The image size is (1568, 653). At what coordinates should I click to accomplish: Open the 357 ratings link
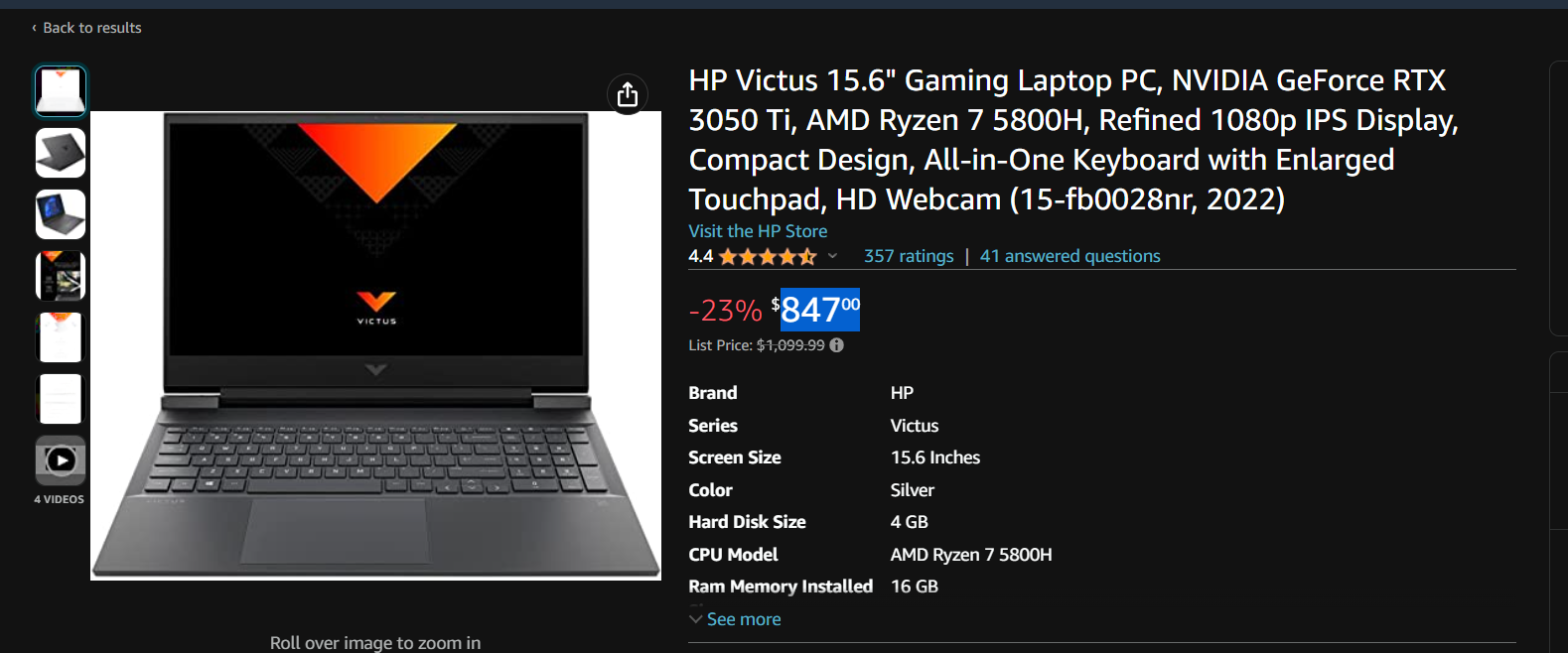(x=909, y=256)
